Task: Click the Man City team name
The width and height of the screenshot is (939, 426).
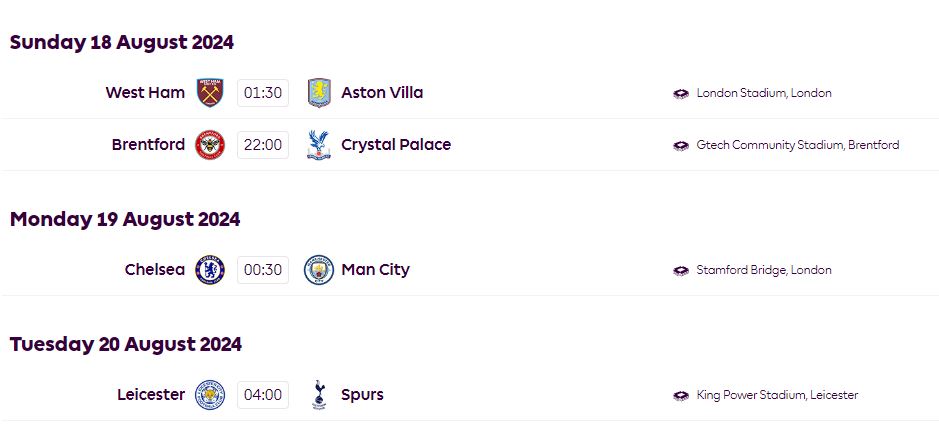Action: [375, 270]
